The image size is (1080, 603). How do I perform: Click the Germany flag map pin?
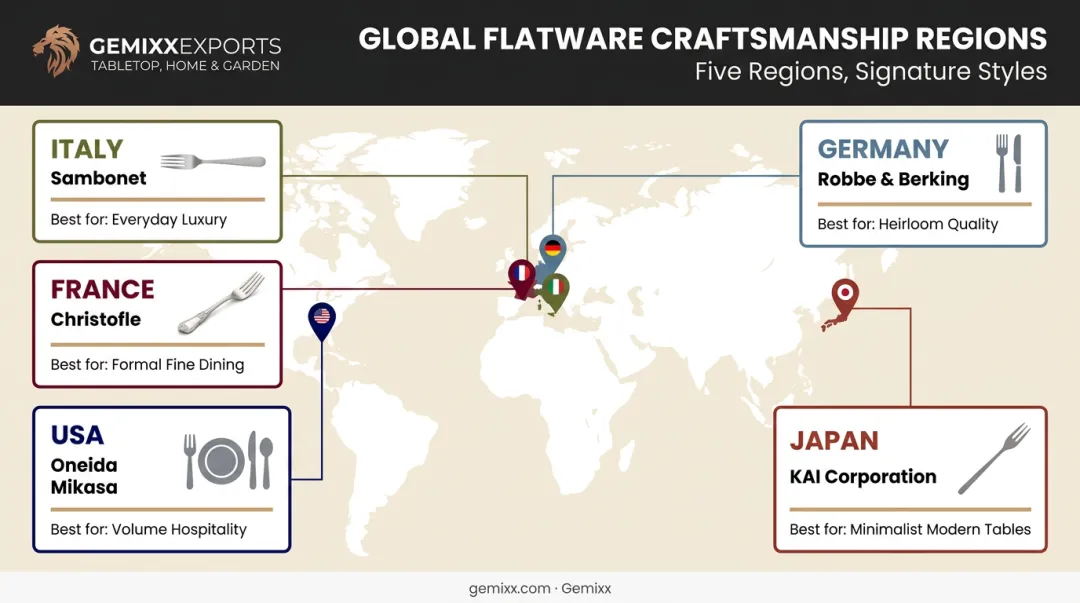click(x=552, y=254)
